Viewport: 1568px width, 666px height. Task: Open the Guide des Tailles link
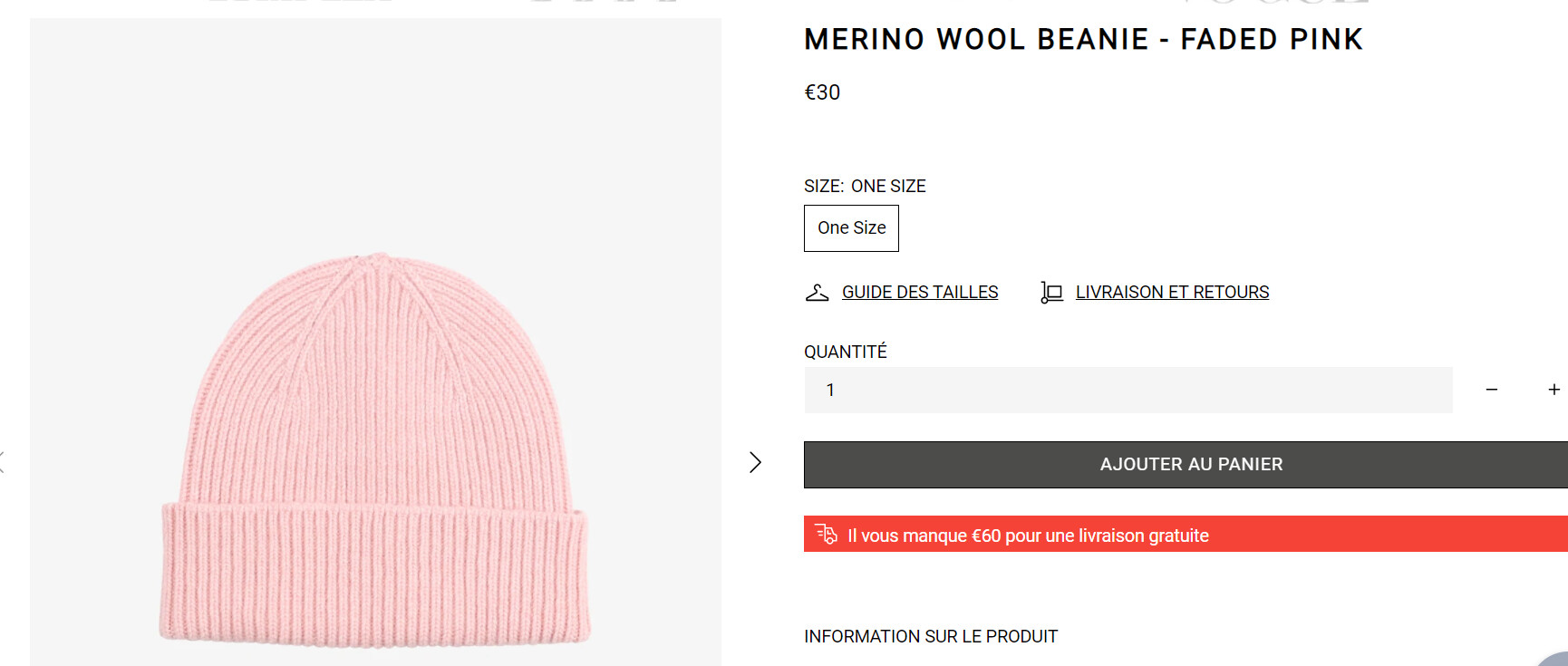[x=920, y=293]
